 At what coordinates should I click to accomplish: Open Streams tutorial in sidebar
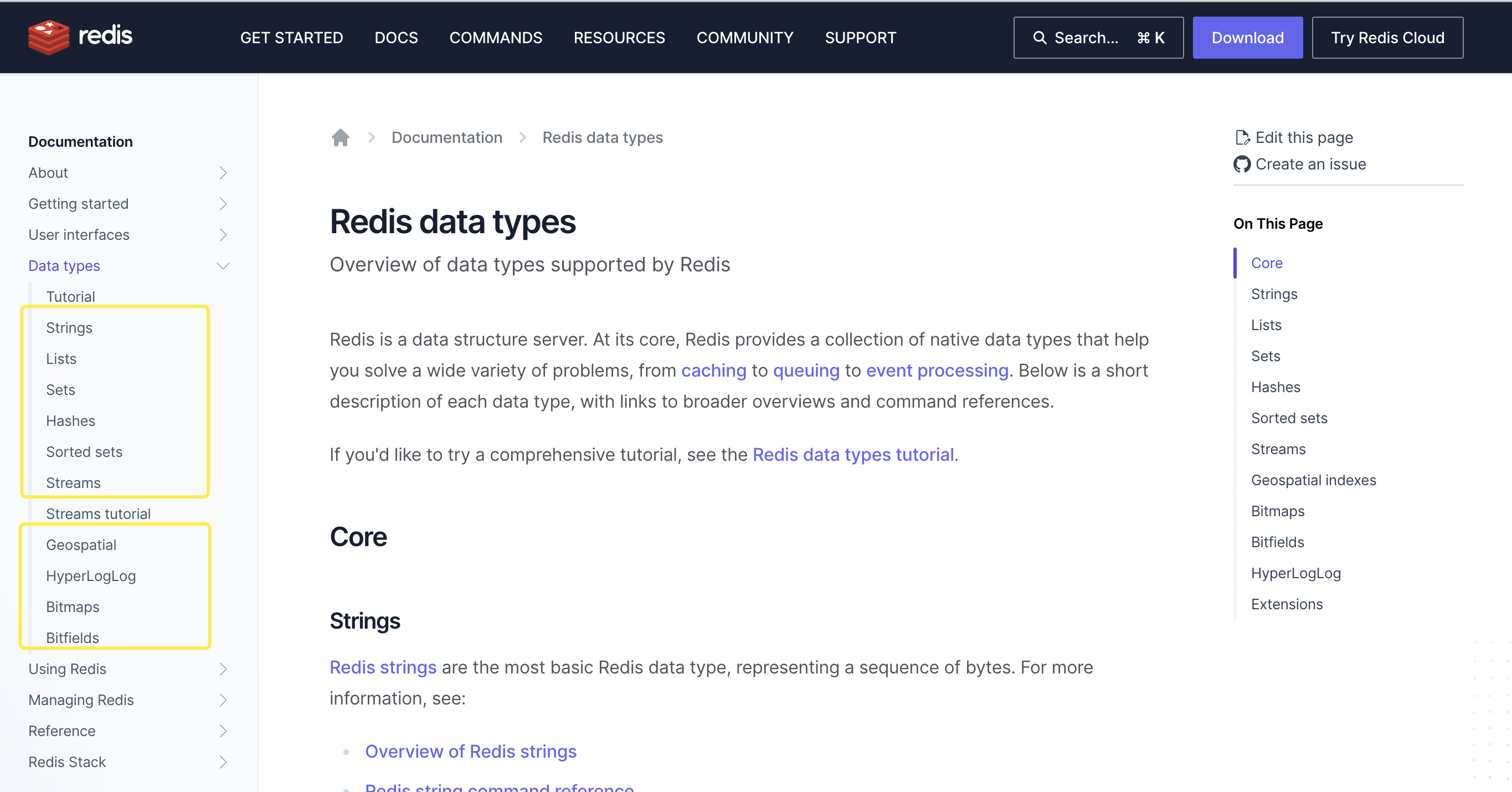coord(98,515)
